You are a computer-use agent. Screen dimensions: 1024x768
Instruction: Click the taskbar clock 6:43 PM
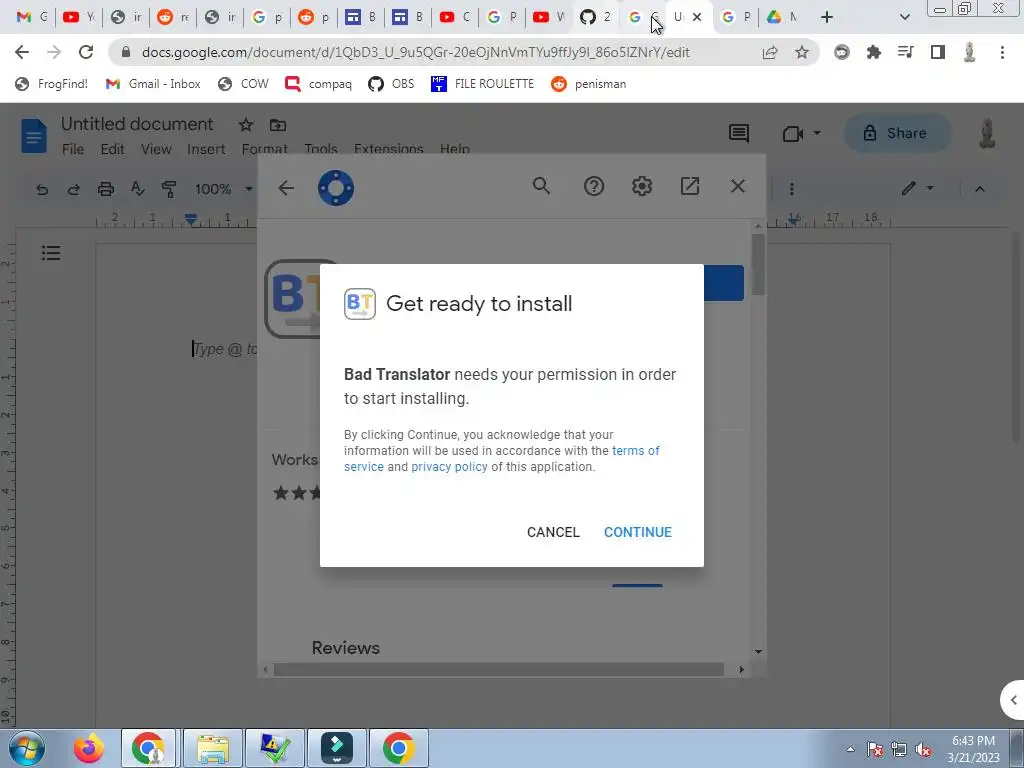click(973, 741)
